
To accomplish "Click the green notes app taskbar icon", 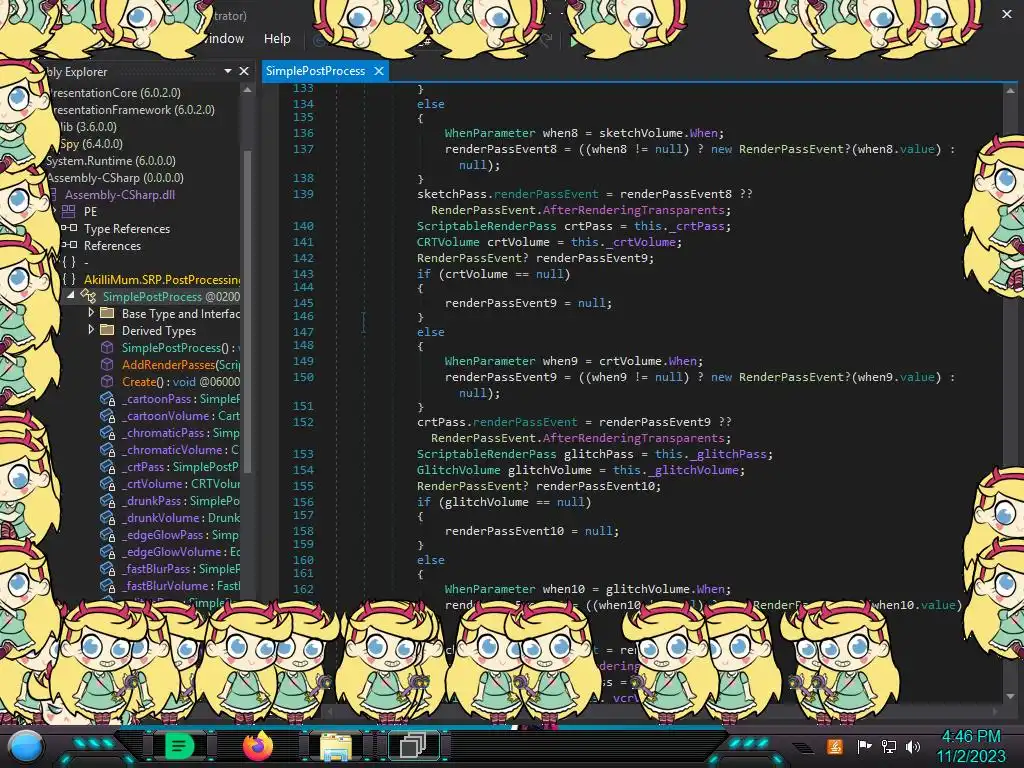I will click(179, 745).
